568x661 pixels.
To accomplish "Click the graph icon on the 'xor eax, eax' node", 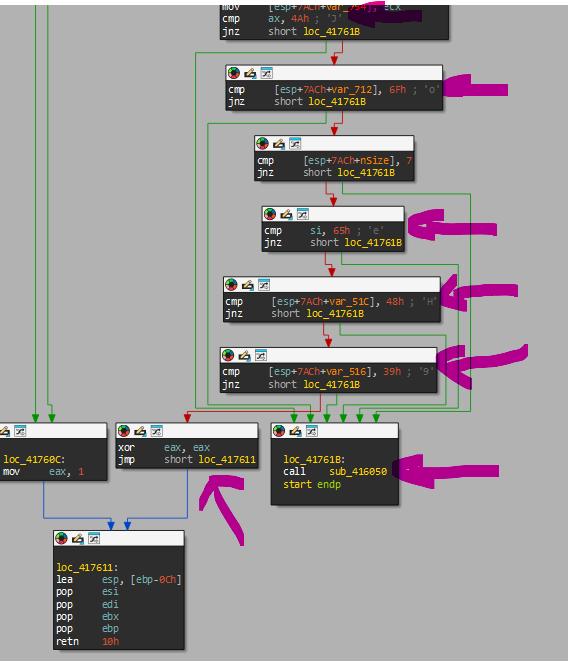I will point(157,431).
